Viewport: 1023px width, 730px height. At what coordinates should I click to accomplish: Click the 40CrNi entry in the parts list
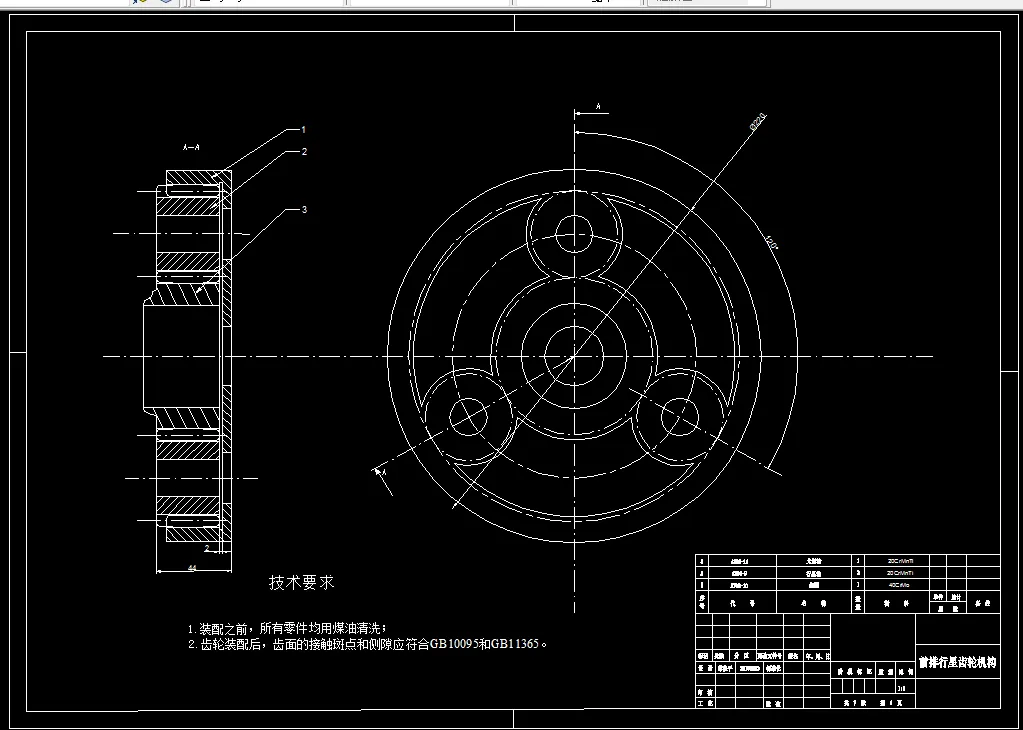click(x=898, y=584)
